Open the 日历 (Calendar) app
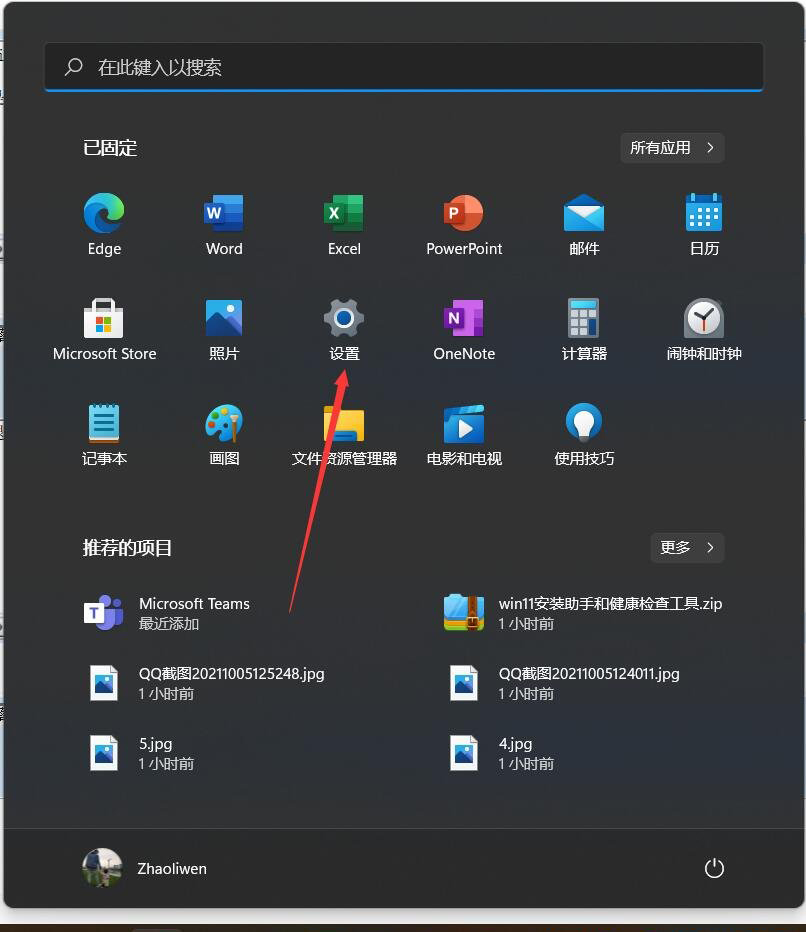This screenshot has height=932, width=806. tap(703, 215)
